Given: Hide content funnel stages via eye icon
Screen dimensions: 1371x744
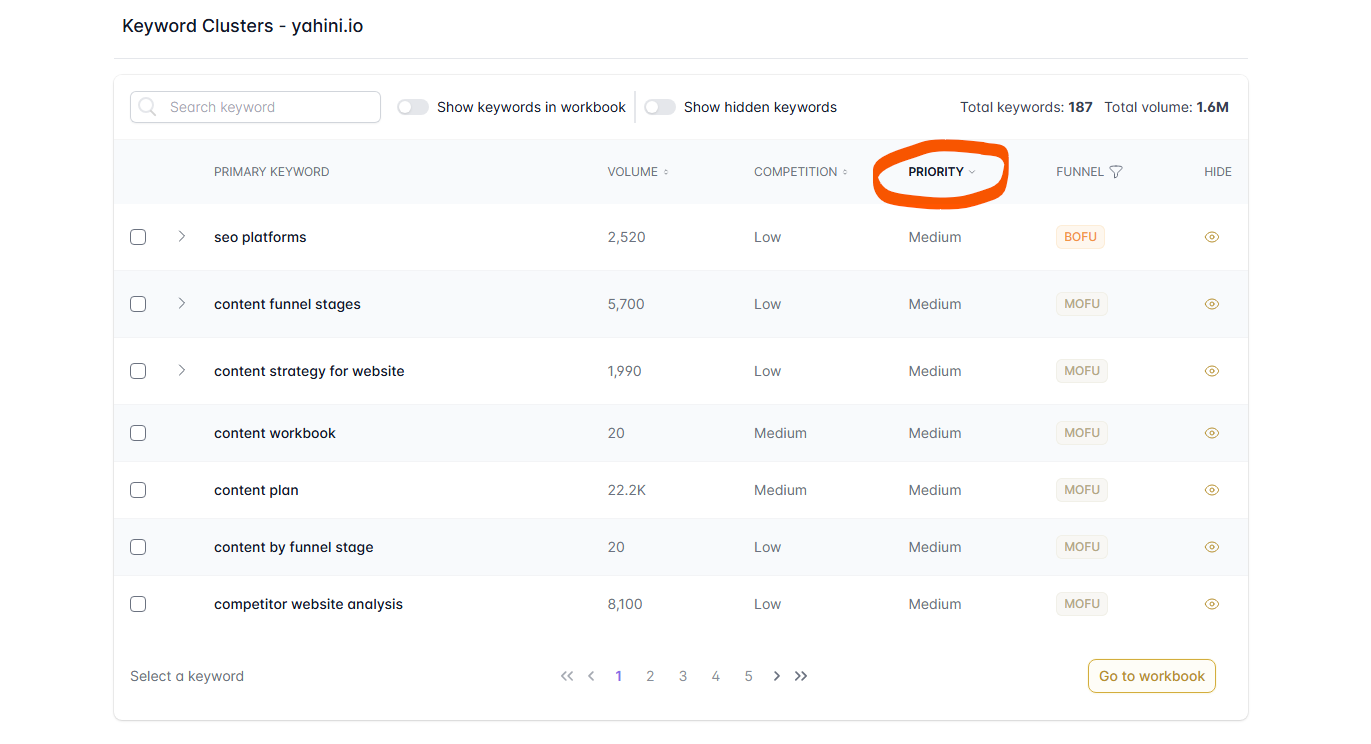Looking at the screenshot, I should [x=1212, y=304].
